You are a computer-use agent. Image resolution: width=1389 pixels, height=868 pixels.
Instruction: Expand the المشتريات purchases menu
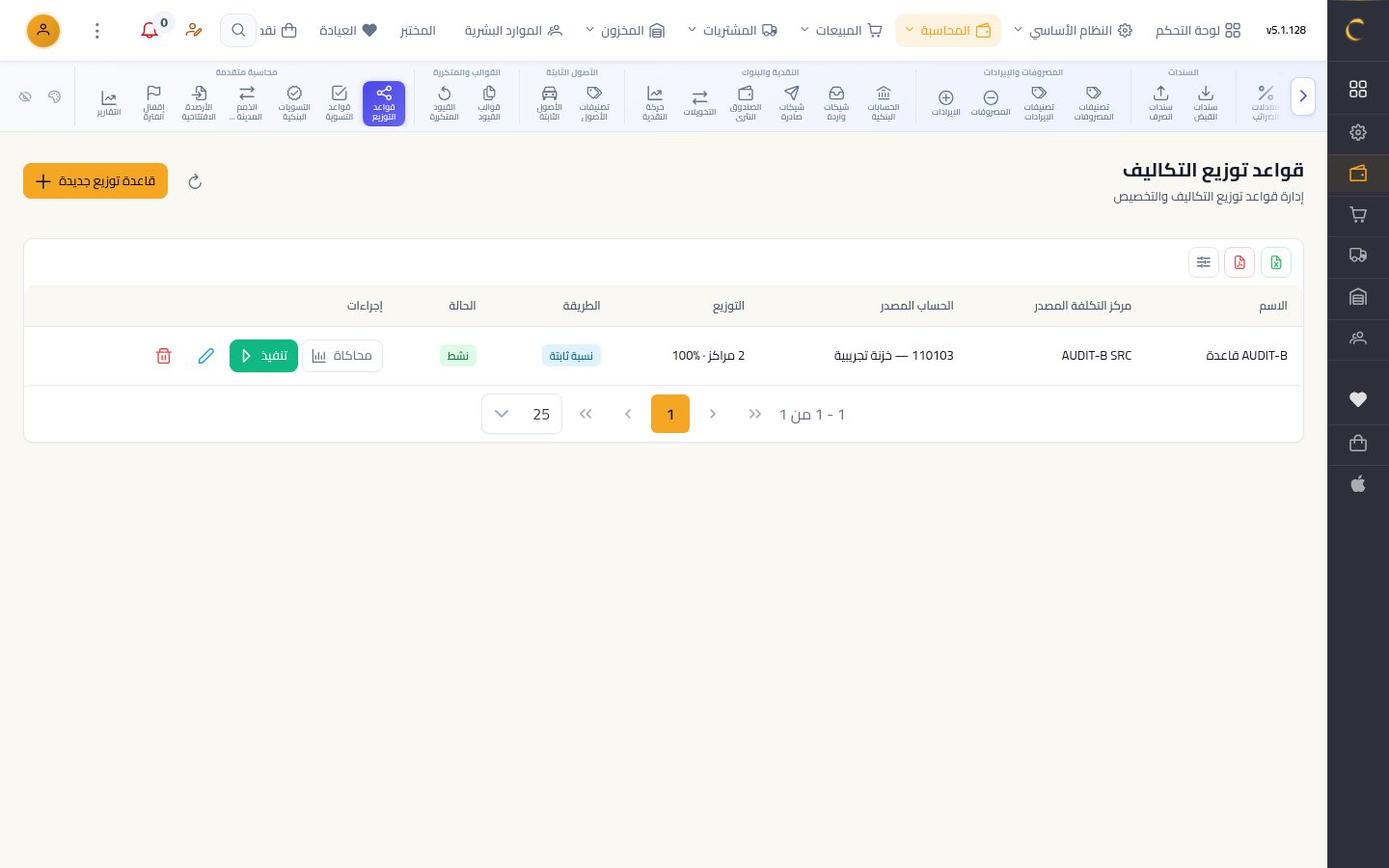(x=732, y=31)
